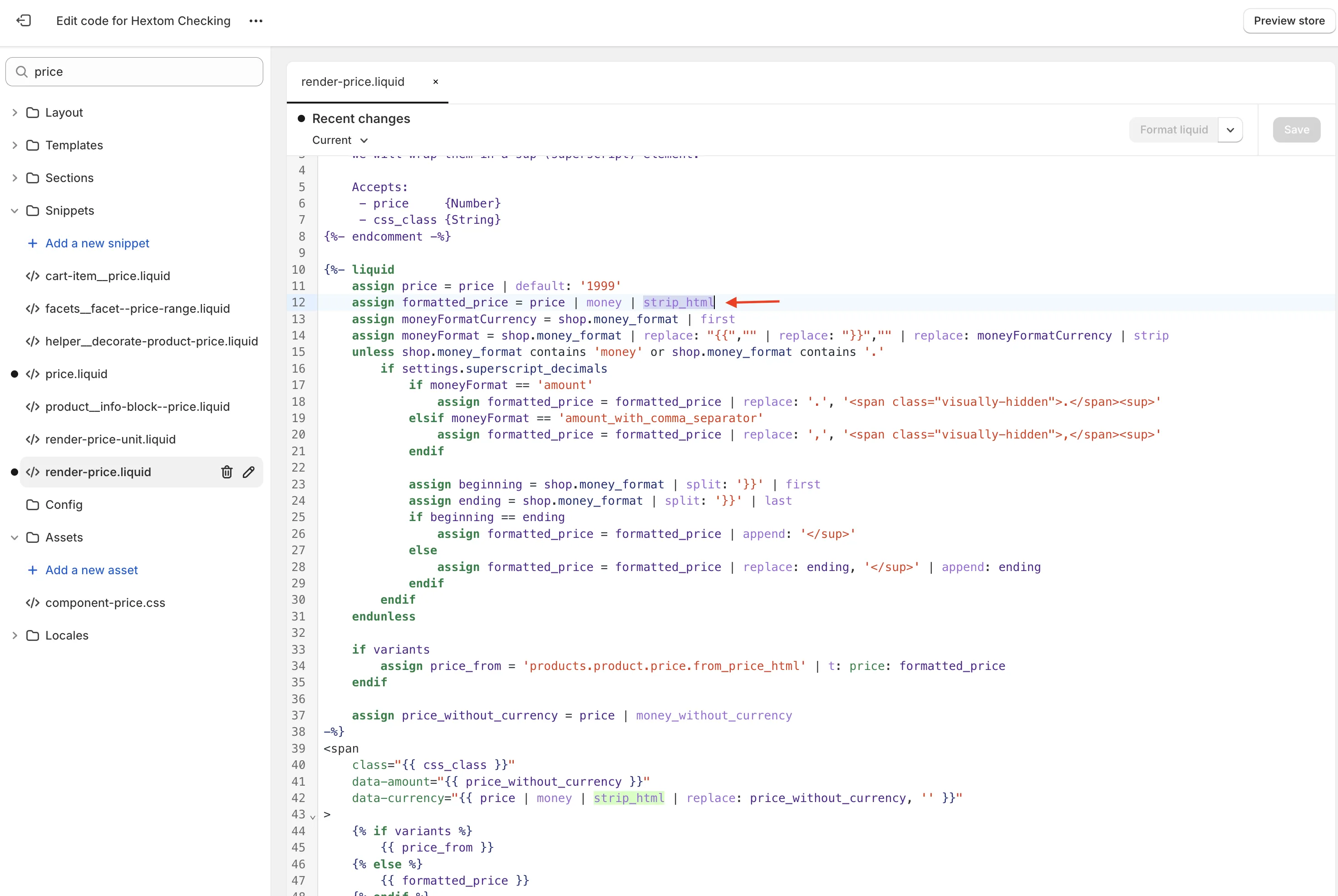
Task: Click Recent changes heading
Action: [361, 119]
